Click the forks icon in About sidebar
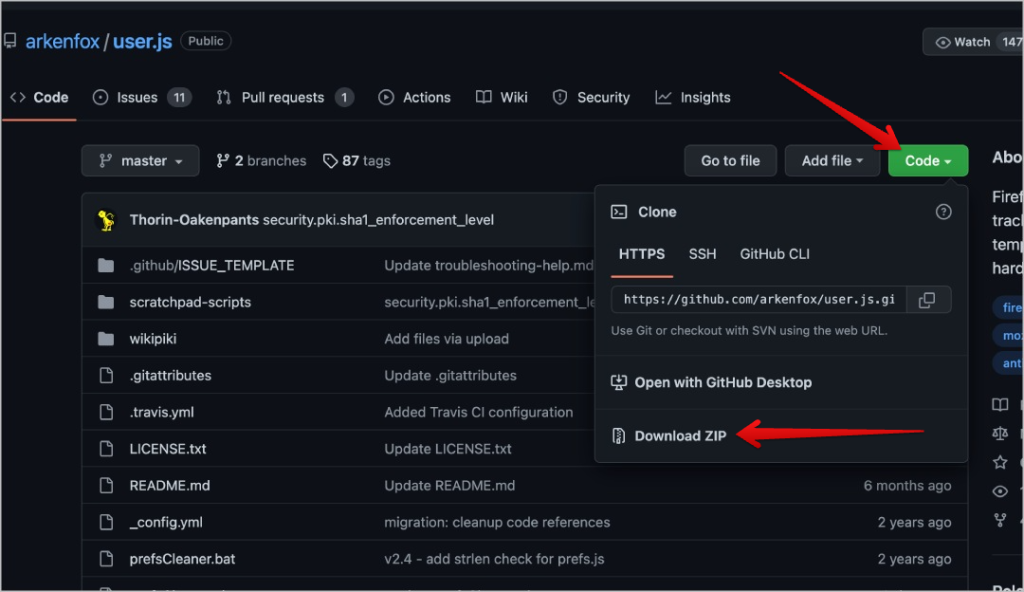Screen dimensions: 1024x592 (x=1000, y=520)
